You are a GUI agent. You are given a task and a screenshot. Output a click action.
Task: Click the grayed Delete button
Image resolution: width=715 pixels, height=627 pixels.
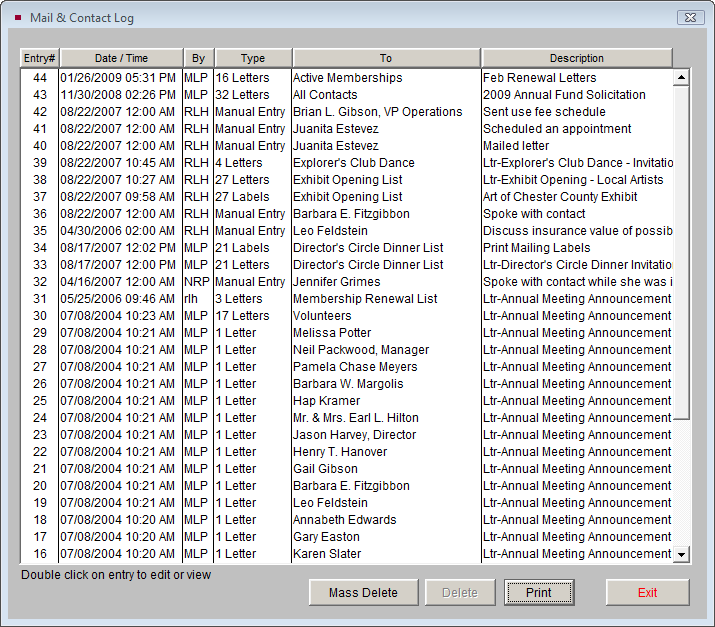pyautogui.click(x=460, y=592)
